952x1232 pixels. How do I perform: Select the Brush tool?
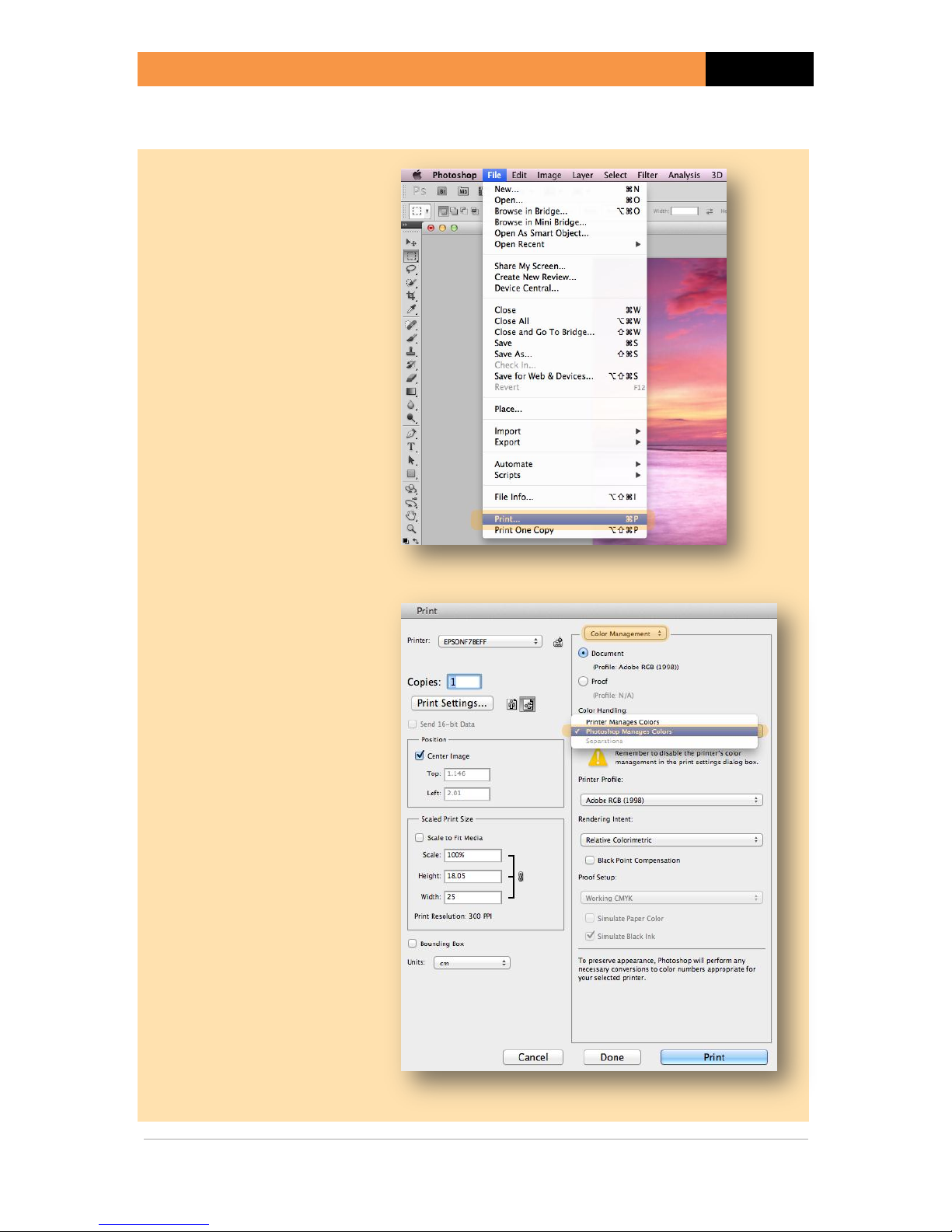[x=411, y=338]
